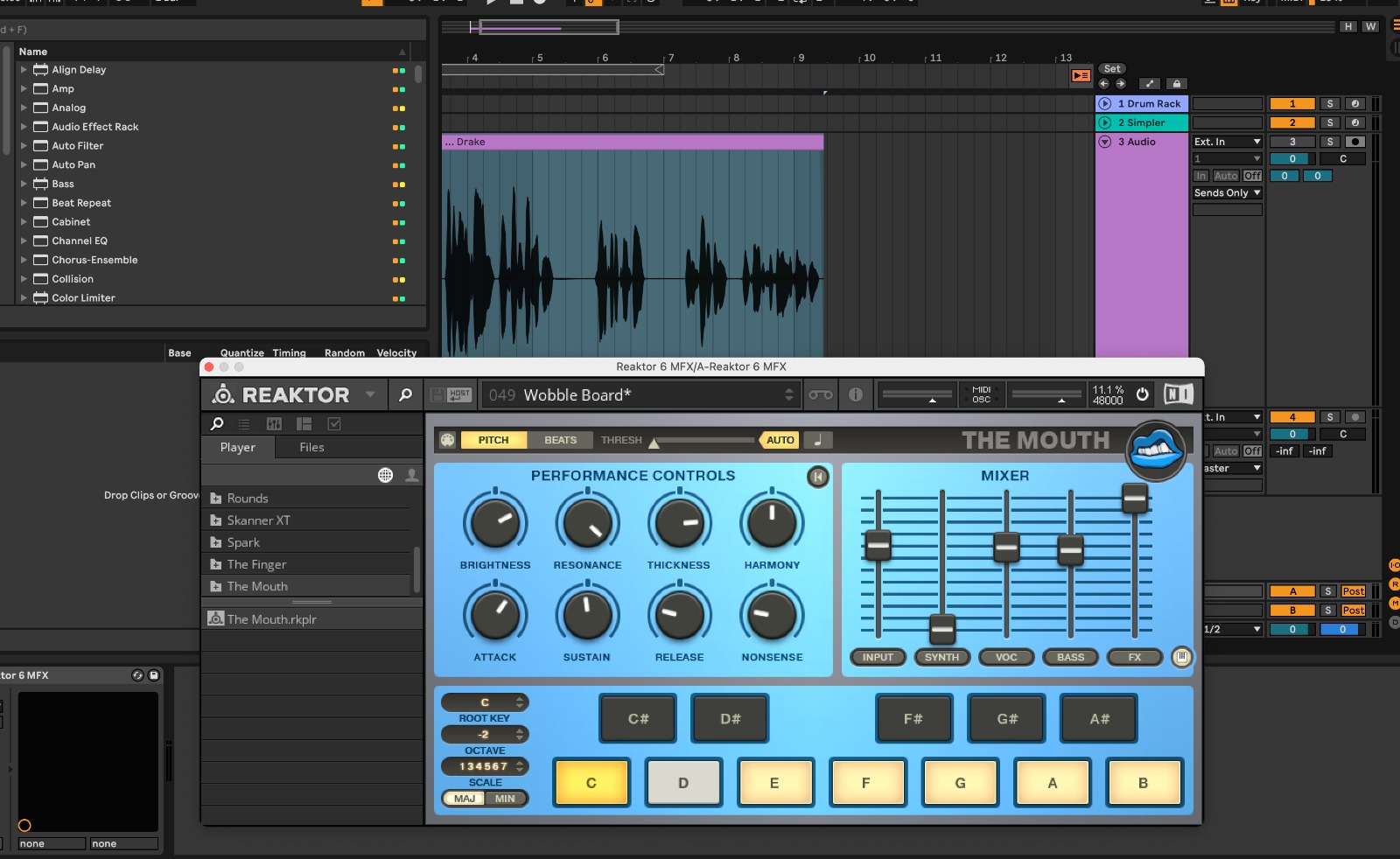Open the Ext. In input dropdown
1400x859 pixels.
click(1228, 142)
